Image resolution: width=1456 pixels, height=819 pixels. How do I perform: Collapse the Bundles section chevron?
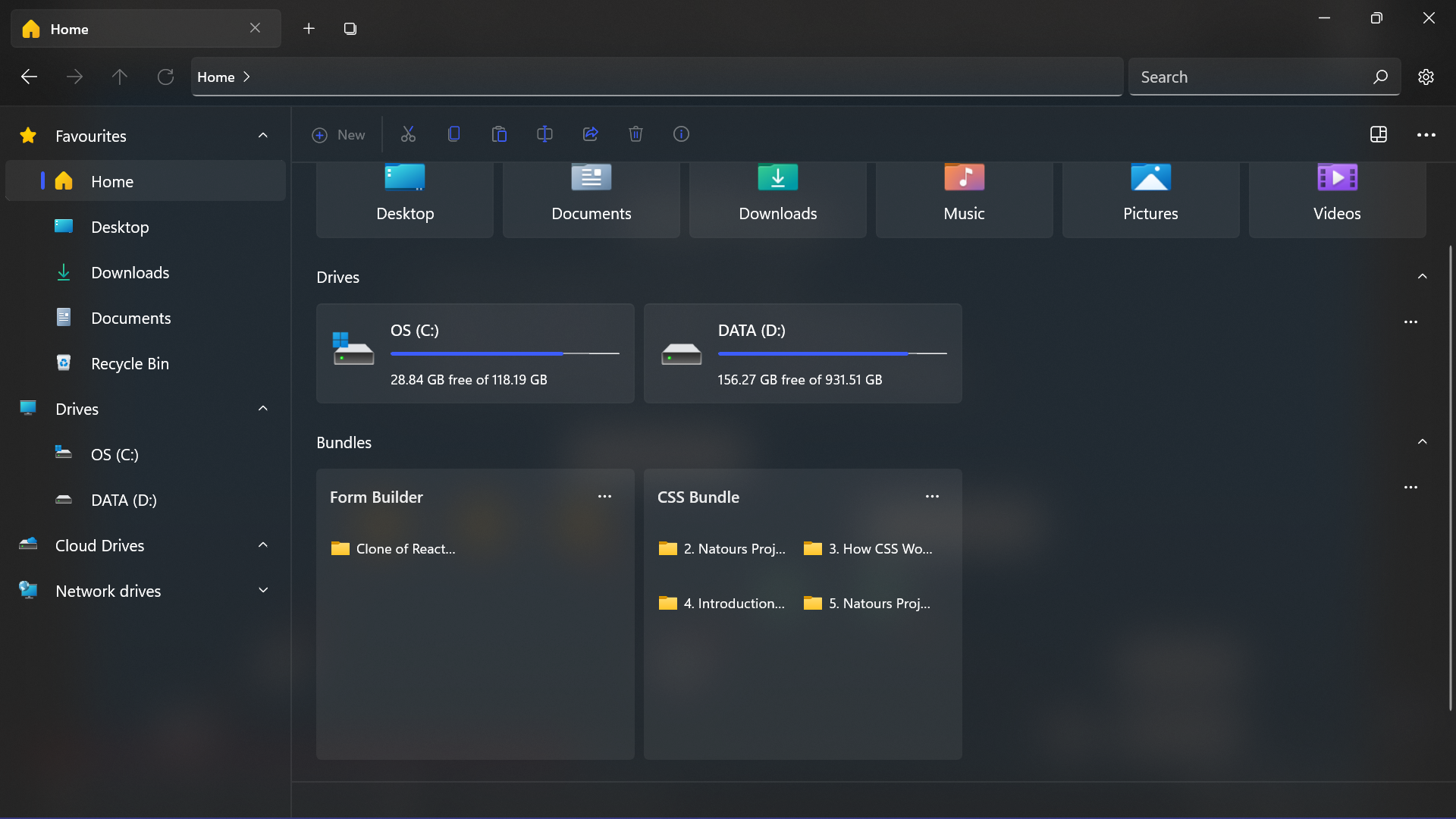[1422, 442]
